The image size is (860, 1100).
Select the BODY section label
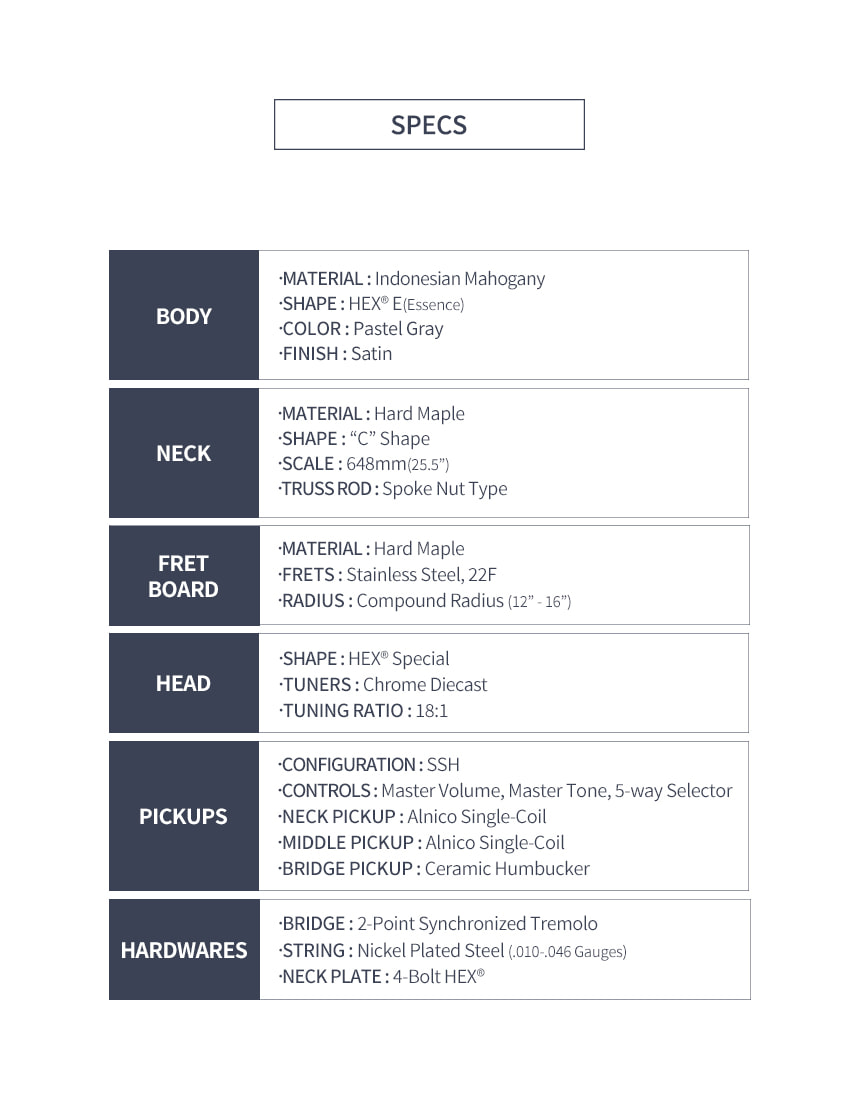[184, 315]
